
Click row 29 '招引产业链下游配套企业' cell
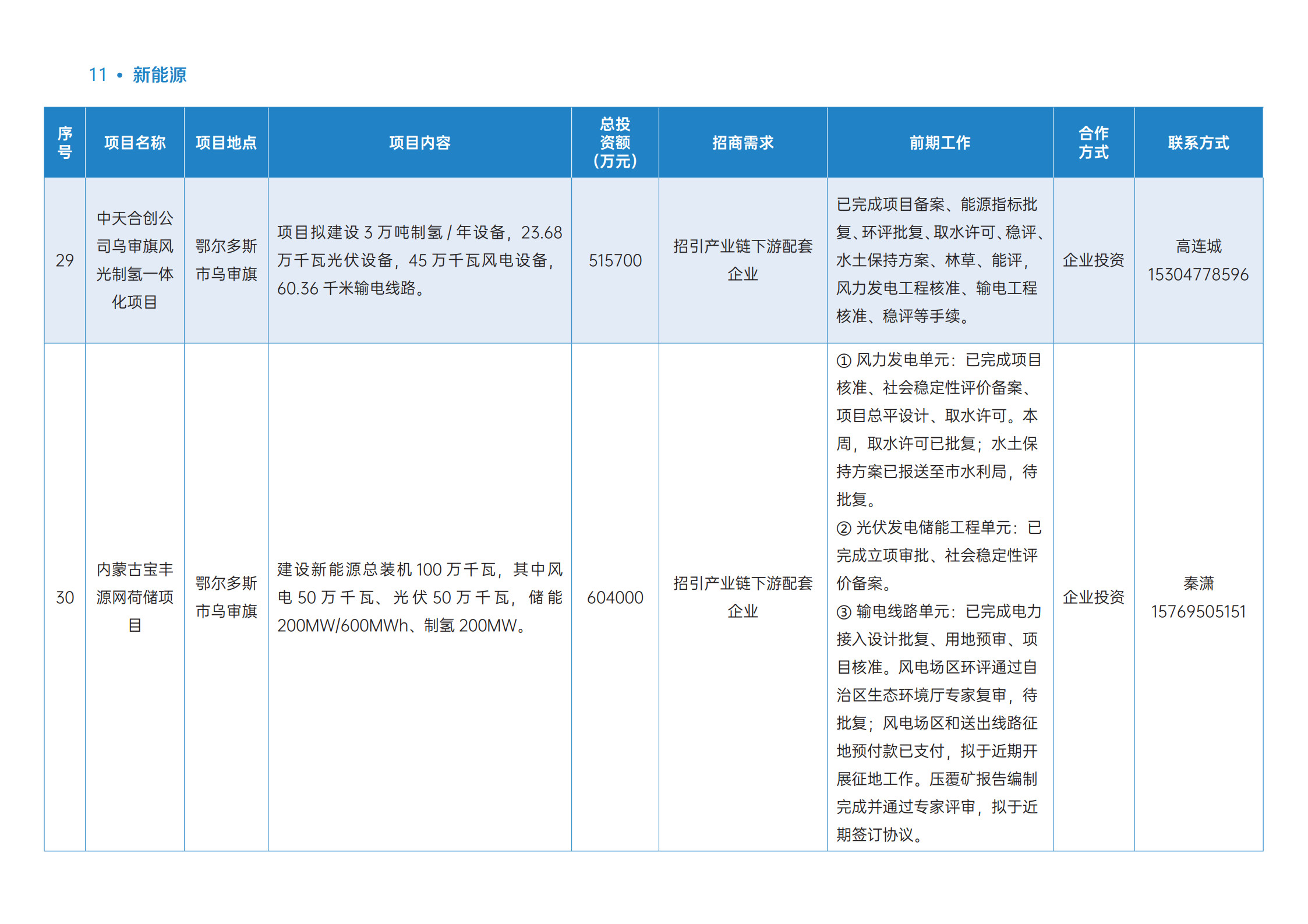coord(743,260)
